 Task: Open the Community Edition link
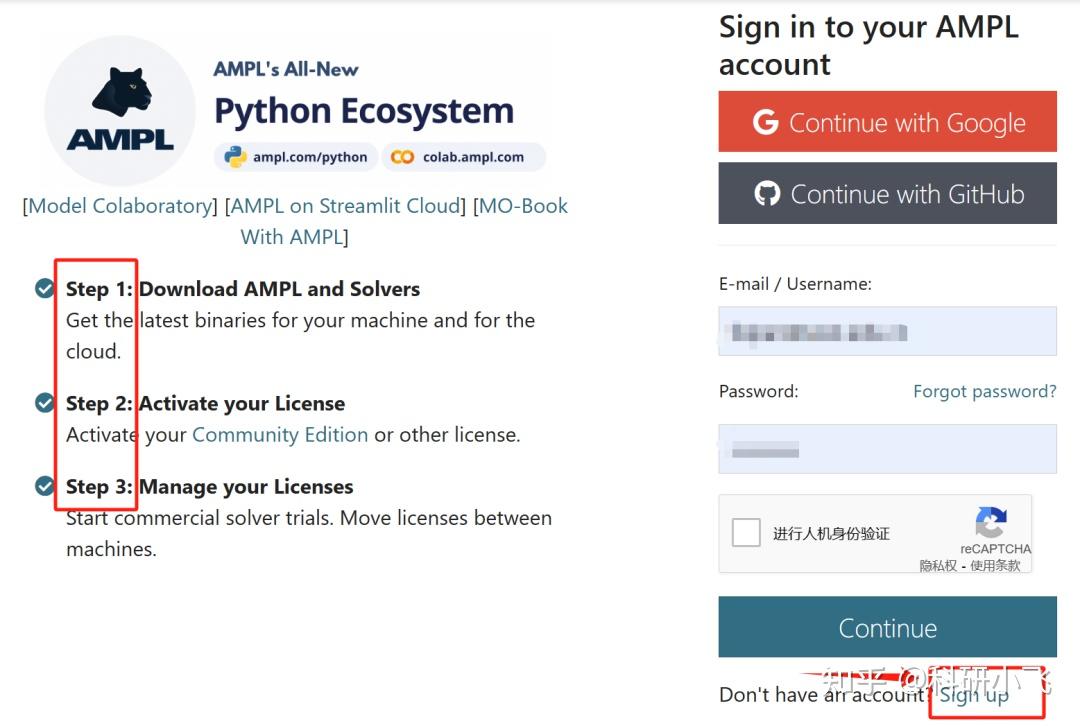click(280, 435)
